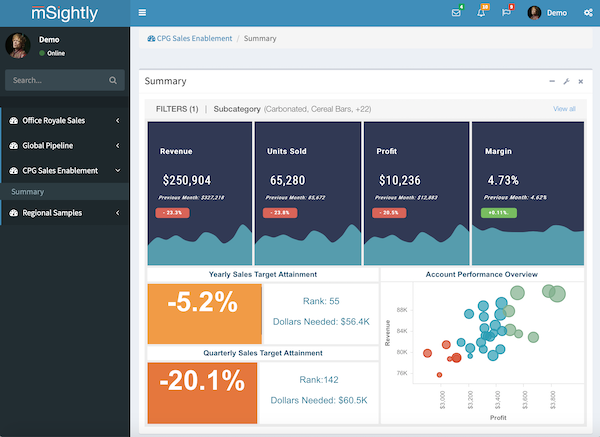
Task: Click the Regional Samples dashboard icon
Action: [13, 213]
